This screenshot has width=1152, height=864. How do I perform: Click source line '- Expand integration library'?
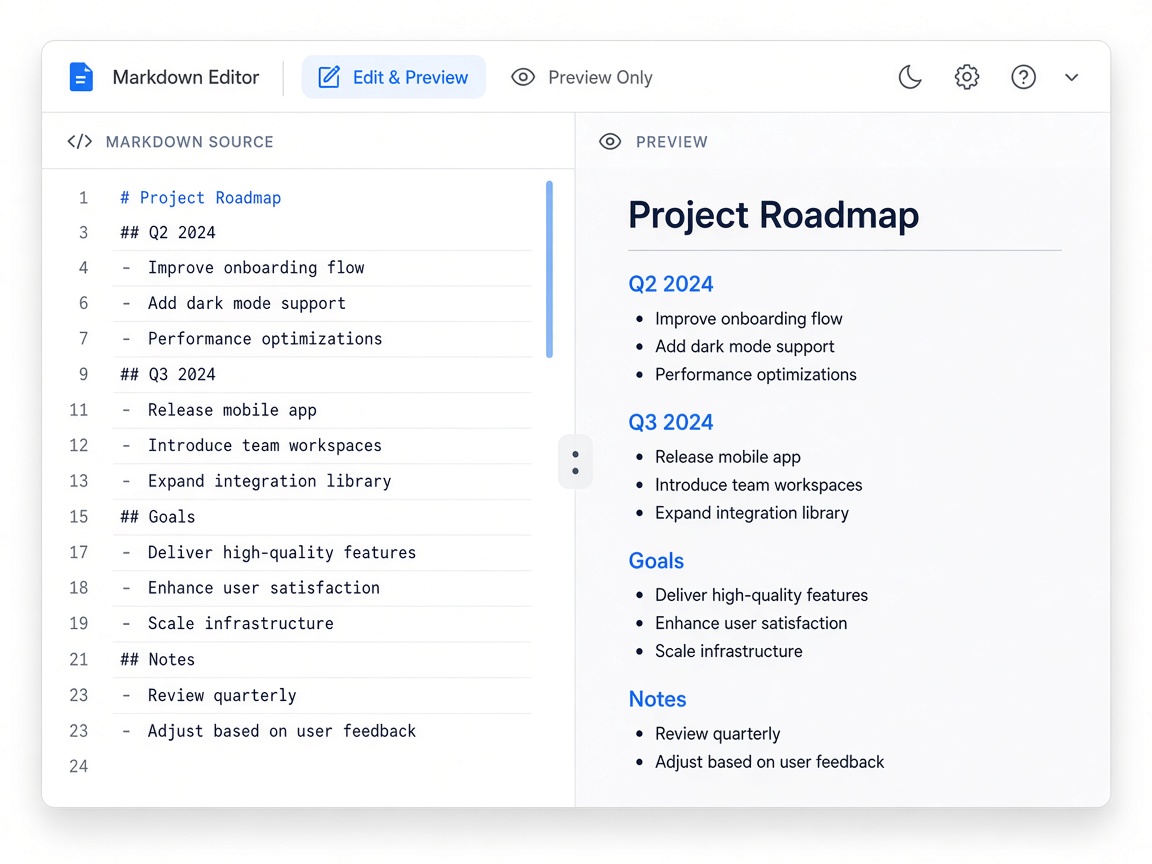pyautogui.click(x=256, y=481)
